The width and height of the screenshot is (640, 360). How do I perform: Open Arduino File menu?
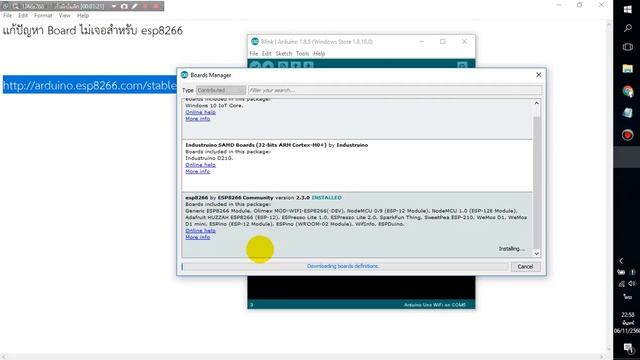coord(253,53)
